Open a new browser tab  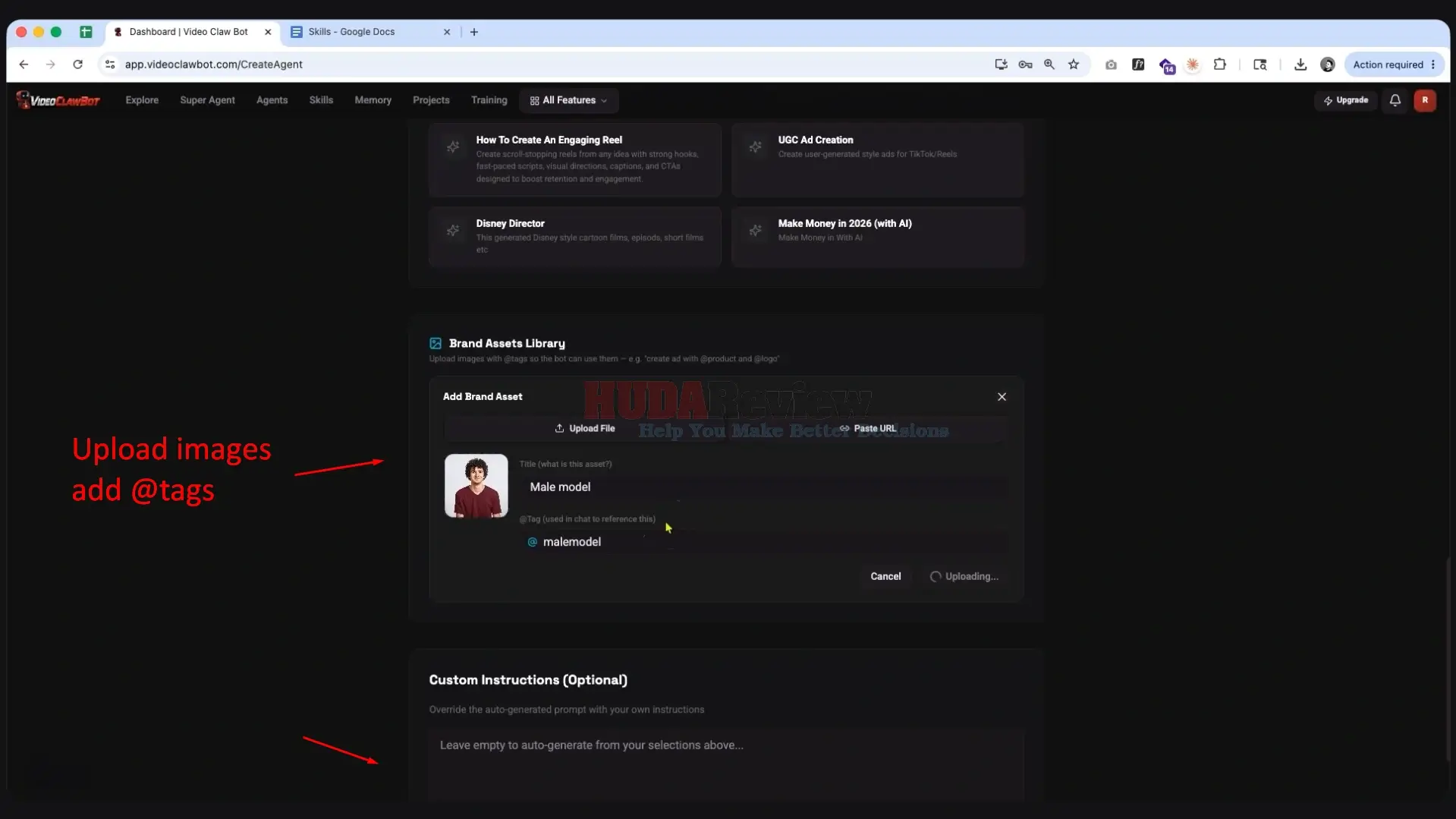pyautogui.click(x=474, y=32)
